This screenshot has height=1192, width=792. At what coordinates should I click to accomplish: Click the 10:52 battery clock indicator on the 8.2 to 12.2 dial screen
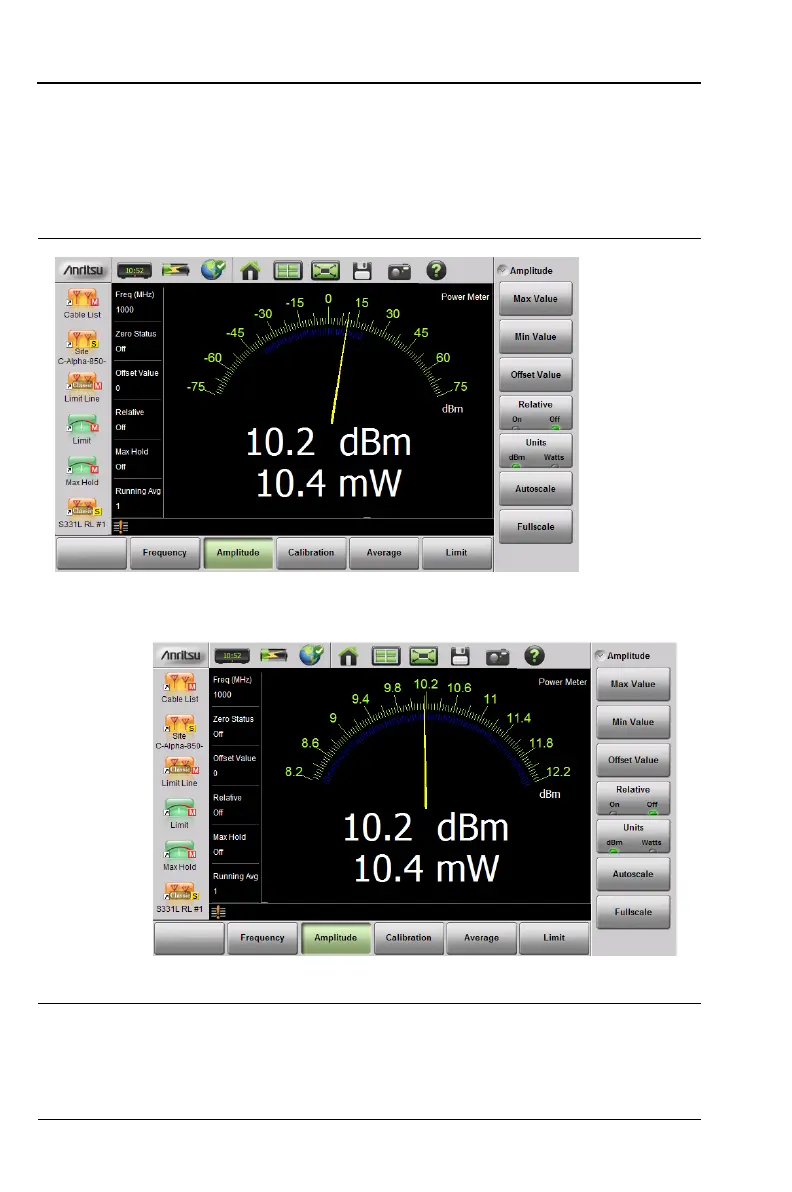233,655
